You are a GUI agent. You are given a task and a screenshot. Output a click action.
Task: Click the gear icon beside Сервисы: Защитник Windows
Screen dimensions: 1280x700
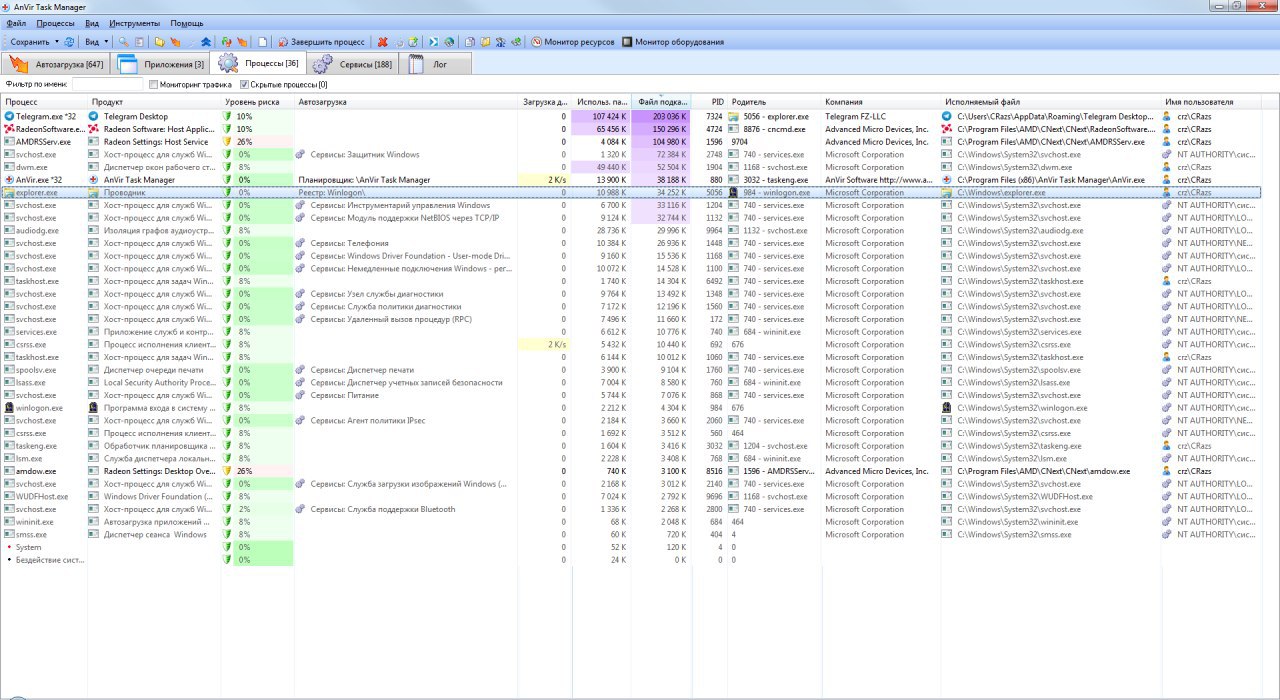coord(301,155)
